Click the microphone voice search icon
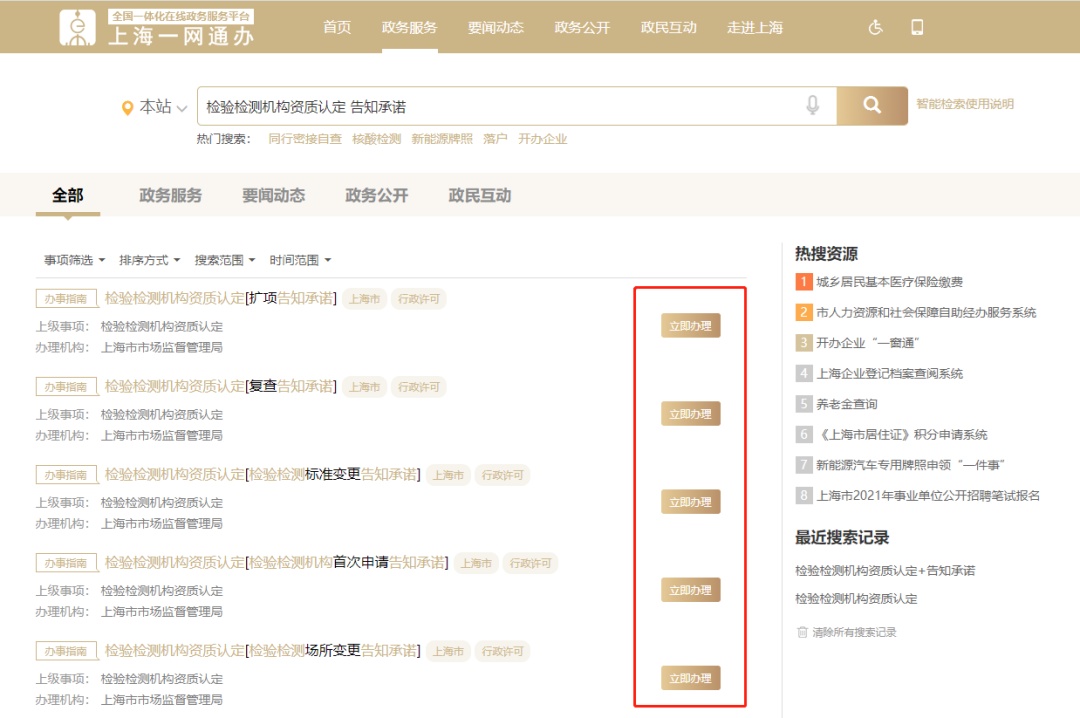This screenshot has width=1080, height=718. point(813,106)
